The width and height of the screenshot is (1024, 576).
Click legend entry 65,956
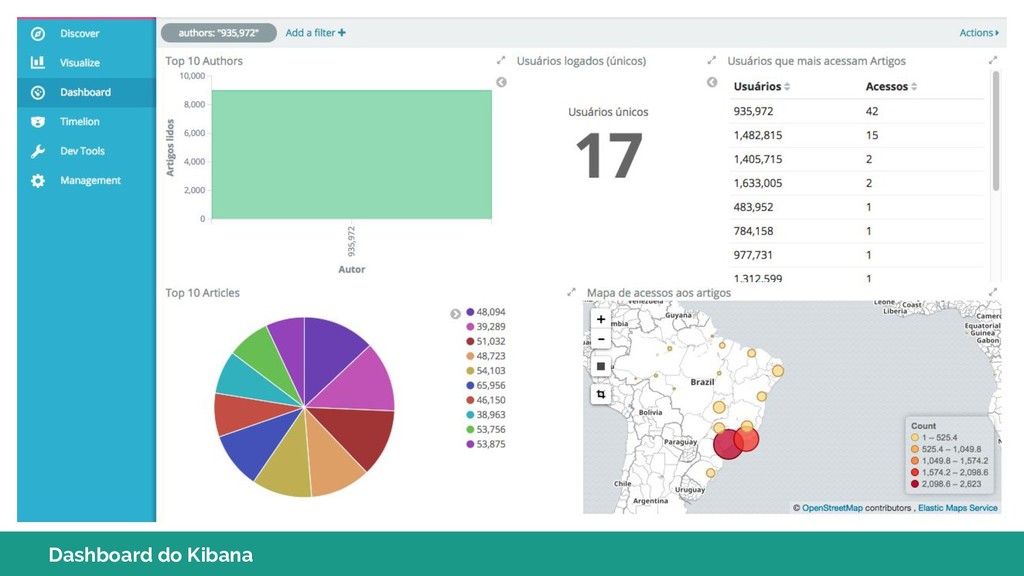485,385
